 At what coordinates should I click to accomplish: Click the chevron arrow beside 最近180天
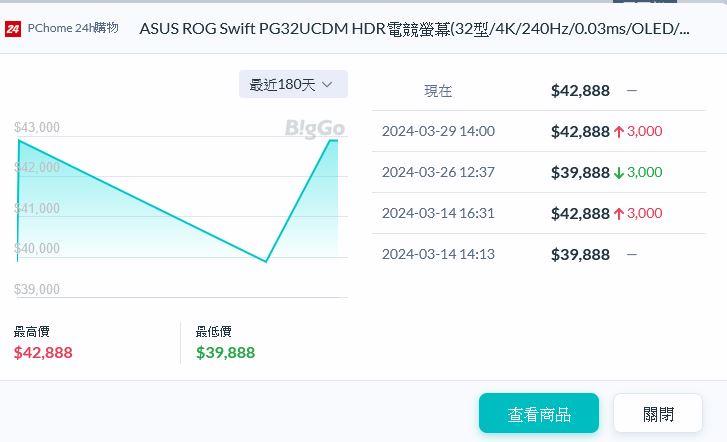pos(327,85)
